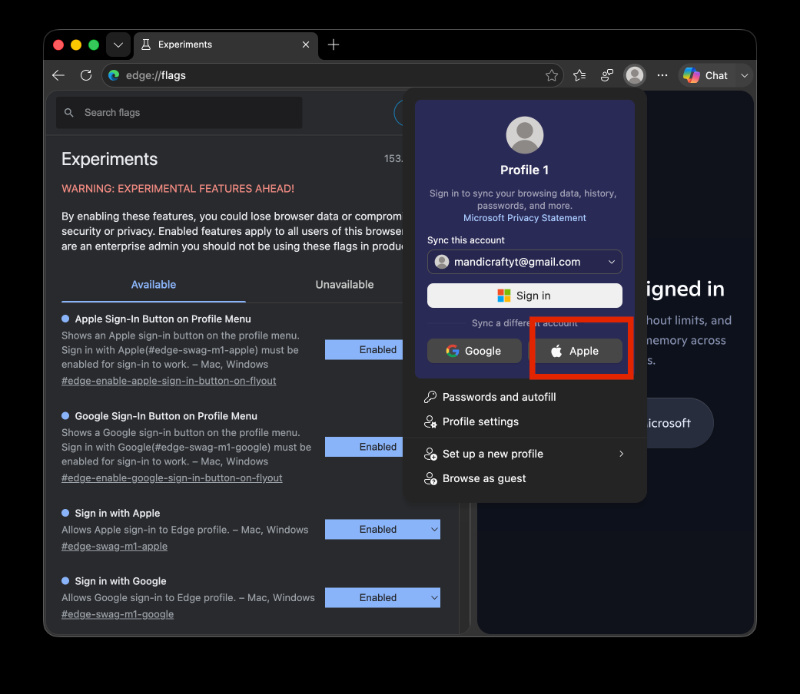Open Passwords and autofill

[x=524, y=397]
